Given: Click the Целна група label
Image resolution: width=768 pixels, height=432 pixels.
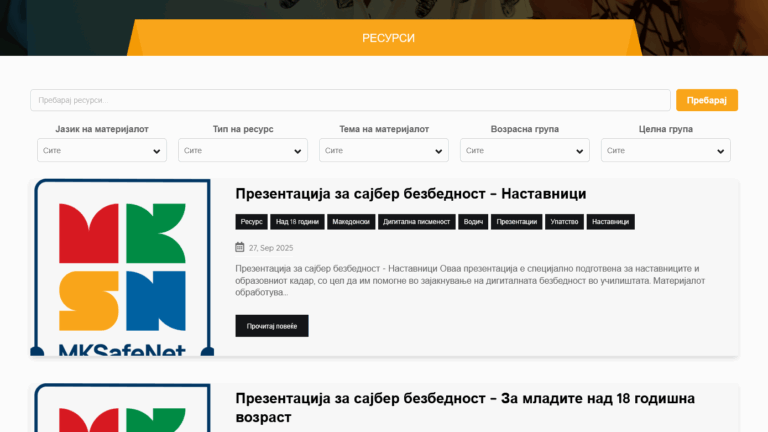Looking at the screenshot, I should pos(666,129).
